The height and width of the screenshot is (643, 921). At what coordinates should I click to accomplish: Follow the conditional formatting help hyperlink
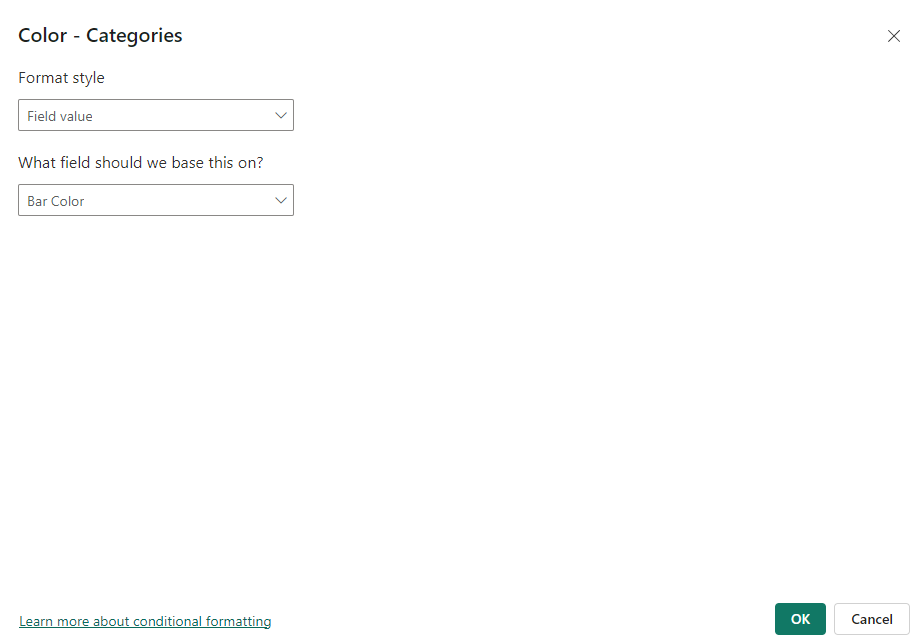145,621
